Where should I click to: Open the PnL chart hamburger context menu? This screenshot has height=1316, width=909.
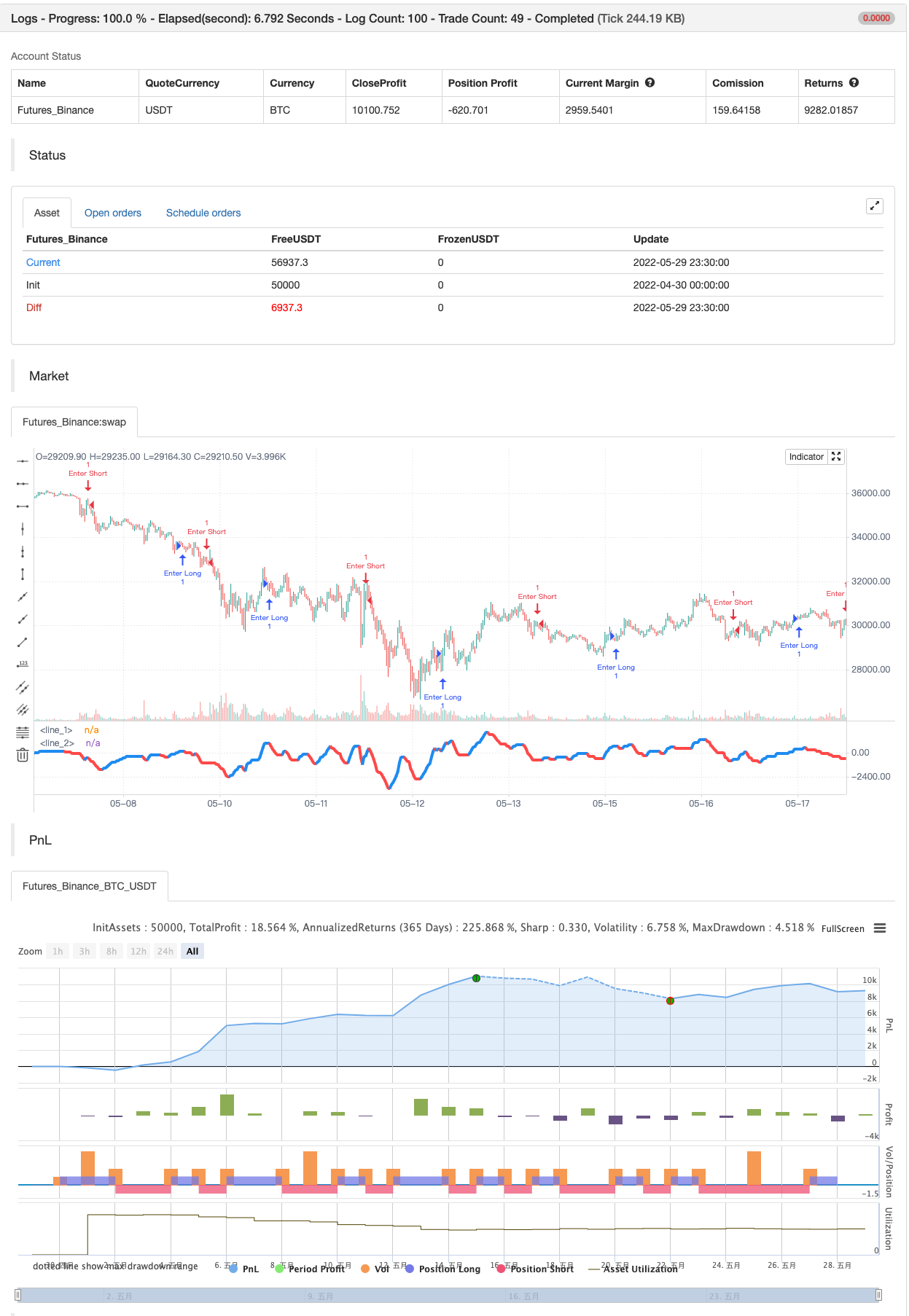click(880, 928)
